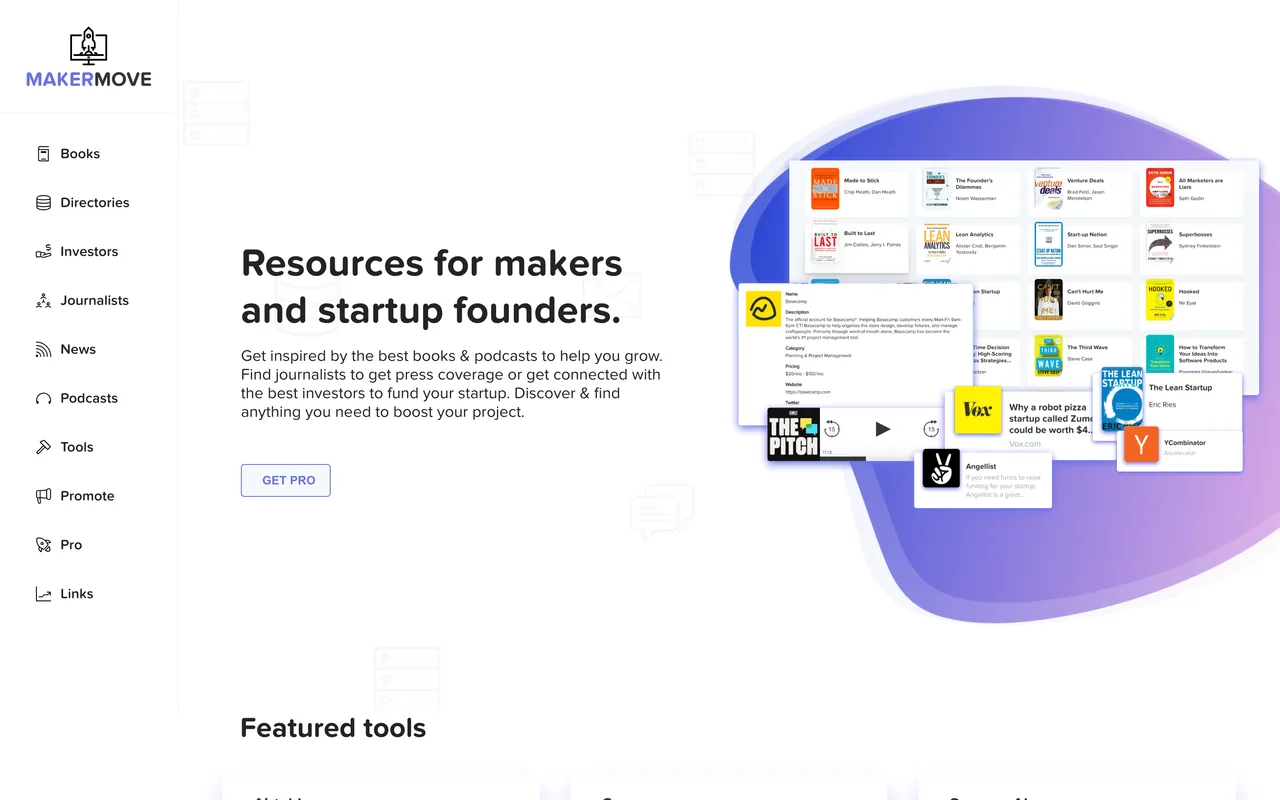The image size is (1280, 800).
Task: Click the Built to Last book cover
Action: point(825,243)
